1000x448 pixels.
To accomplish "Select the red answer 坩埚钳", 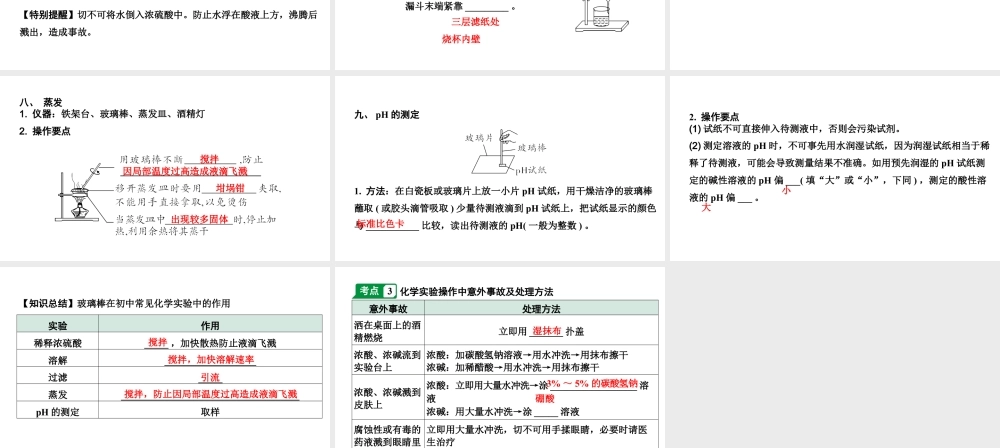I will tap(230, 188).
